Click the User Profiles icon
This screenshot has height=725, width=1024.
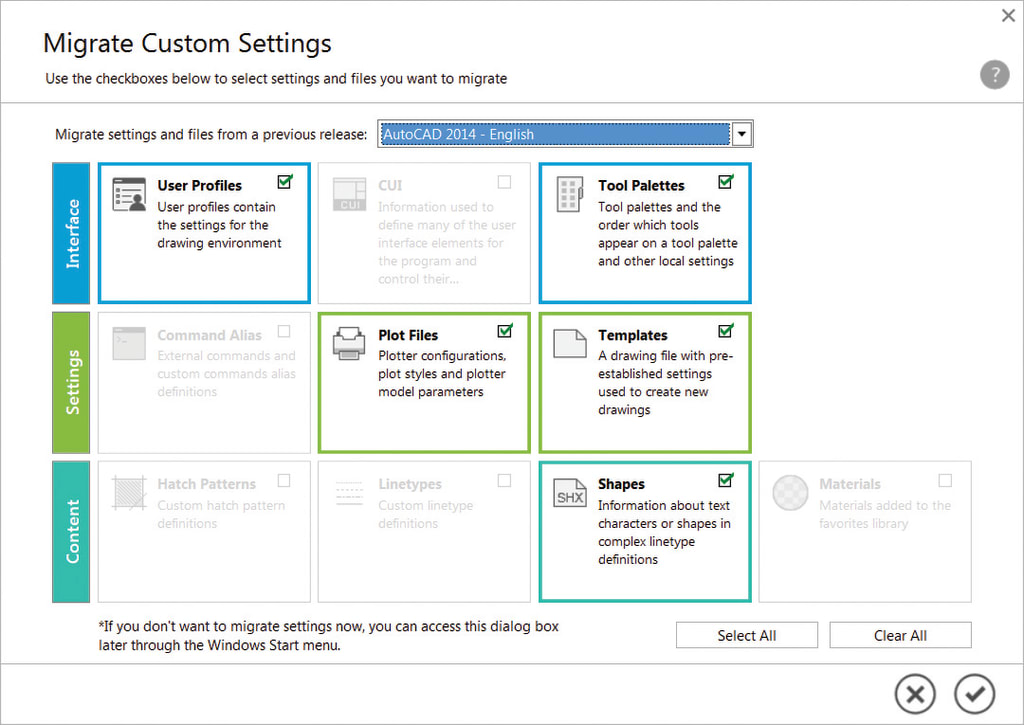pos(127,195)
